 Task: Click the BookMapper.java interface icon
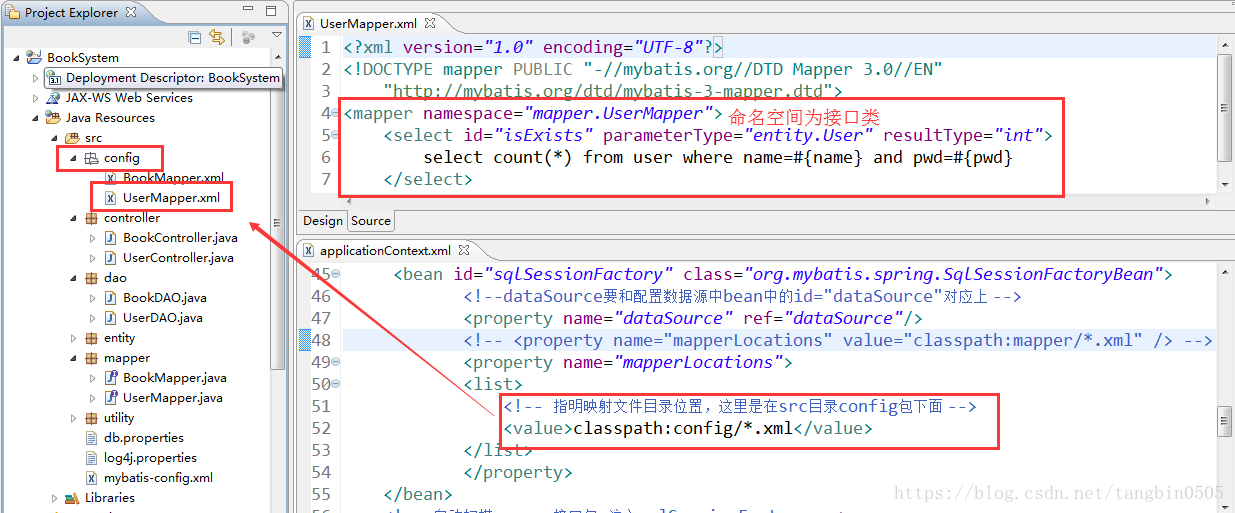[110, 378]
